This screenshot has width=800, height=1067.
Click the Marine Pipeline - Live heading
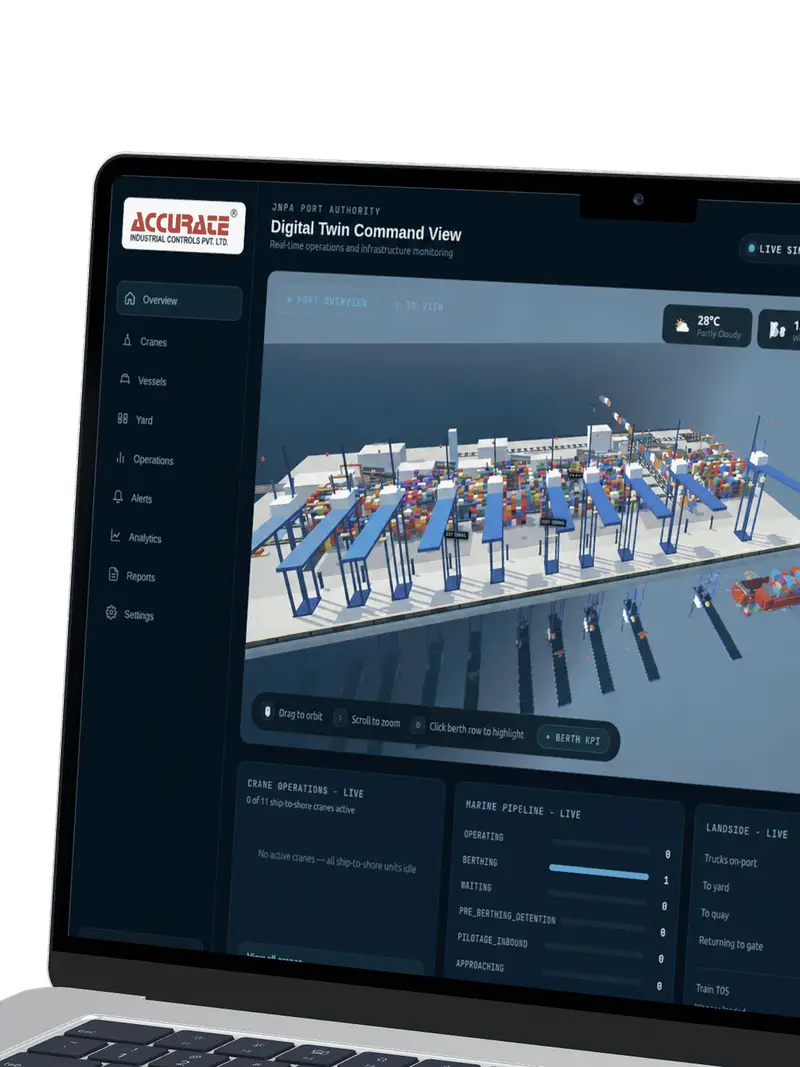pos(523,810)
